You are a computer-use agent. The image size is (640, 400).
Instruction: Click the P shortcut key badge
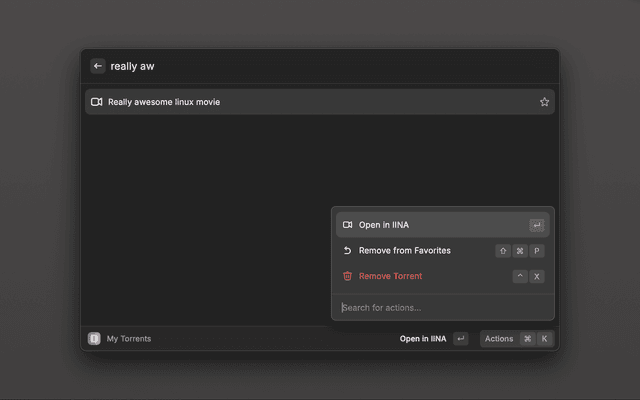[x=537, y=250]
